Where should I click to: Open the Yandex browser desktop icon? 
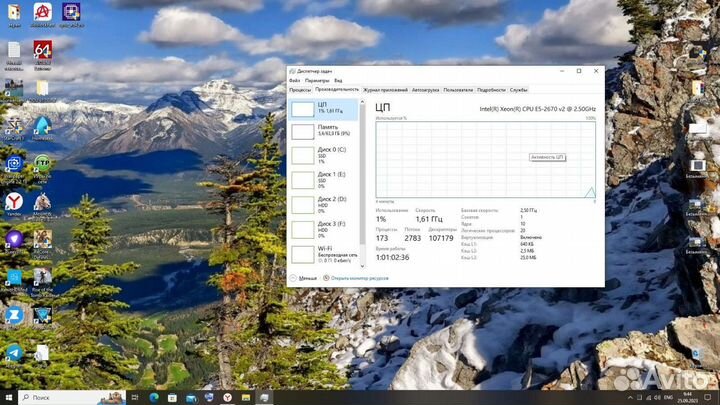[x=14, y=204]
